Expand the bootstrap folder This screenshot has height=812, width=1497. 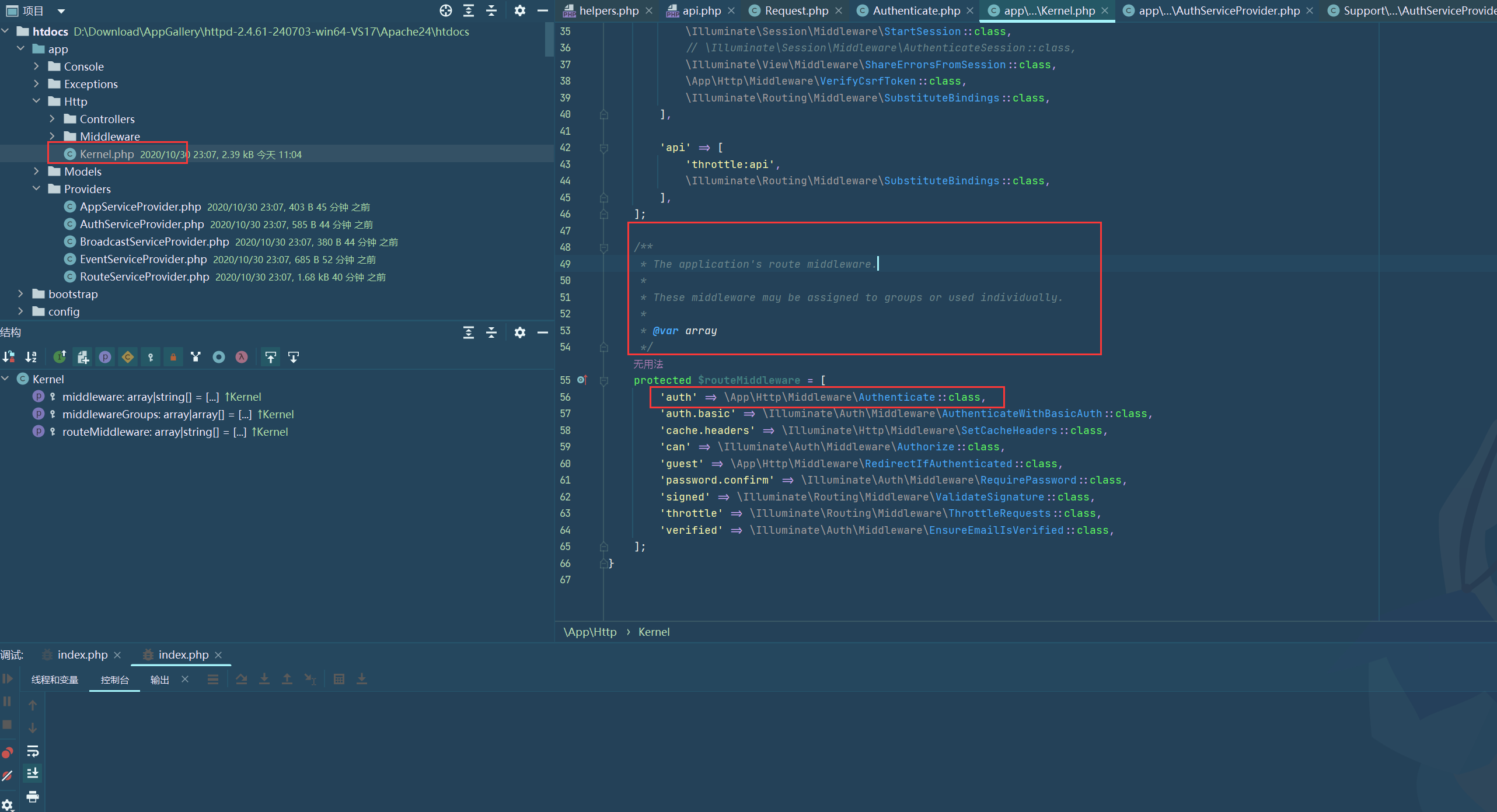point(21,293)
